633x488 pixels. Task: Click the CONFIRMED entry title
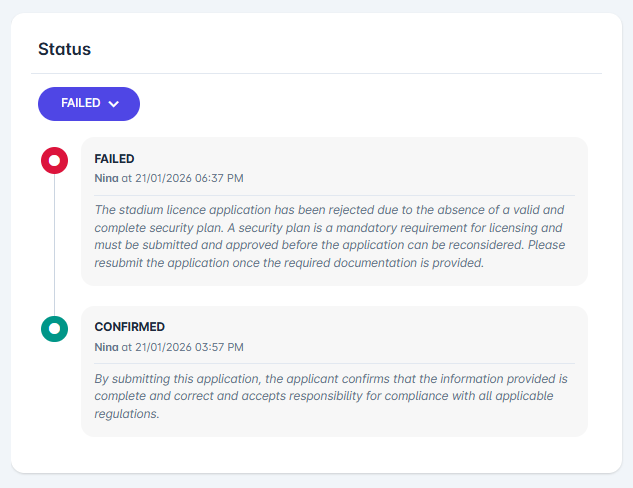tap(129, 327)
